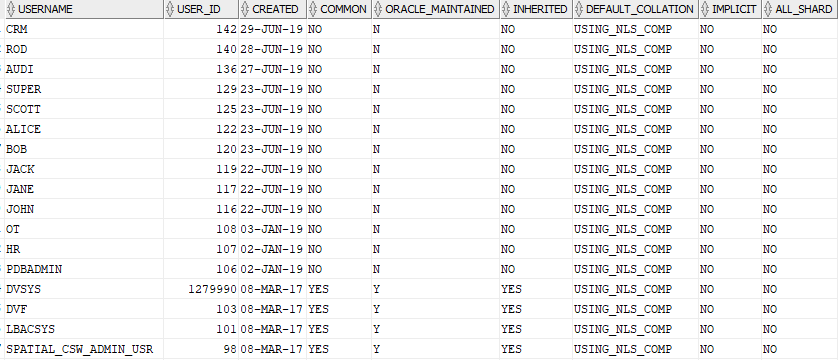This screenshot has width=838, height=360.
Task: Select the ROD username cell
Action: [x=84, y=49]
